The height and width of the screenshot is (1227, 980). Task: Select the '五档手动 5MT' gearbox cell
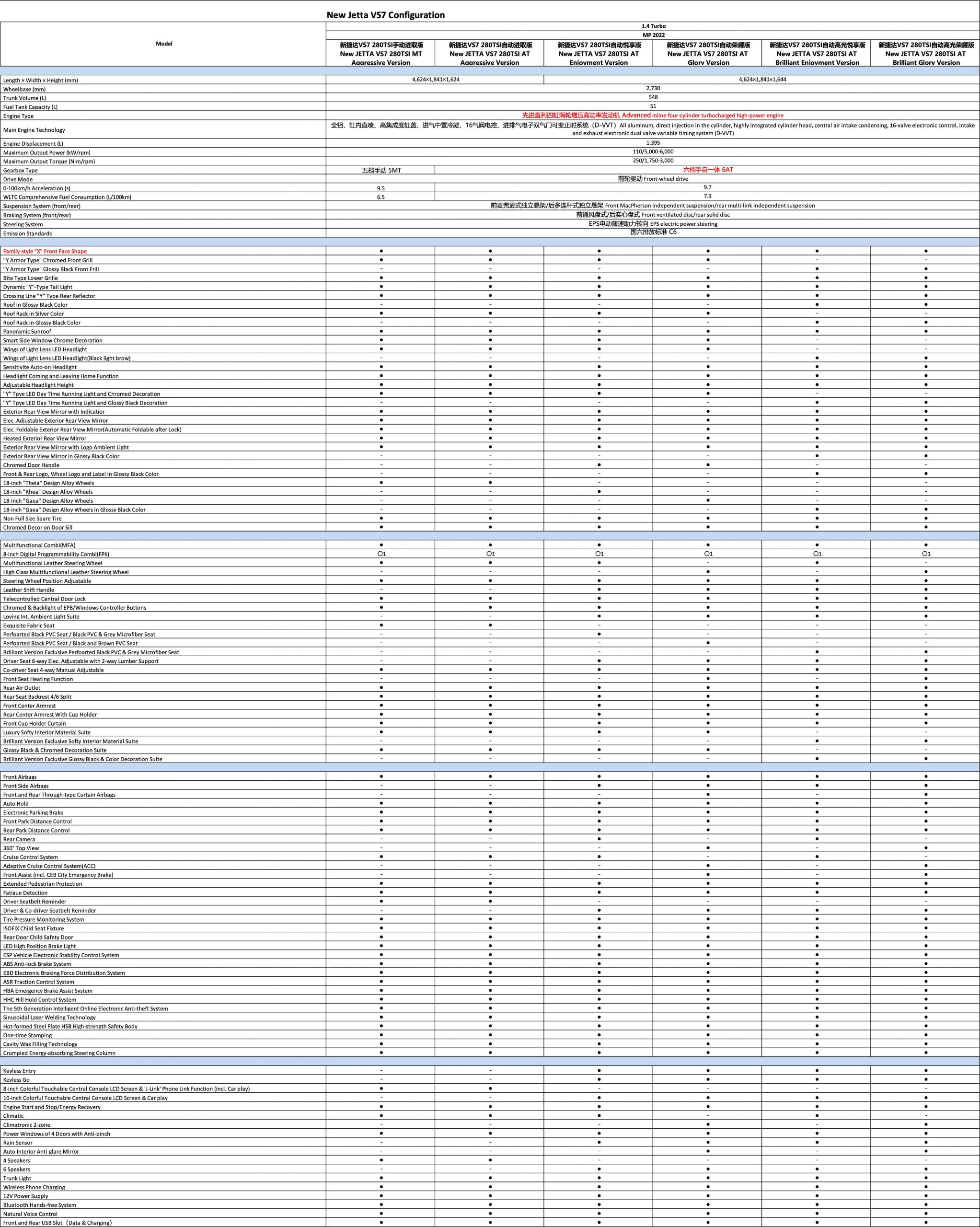tap(381, 170)
